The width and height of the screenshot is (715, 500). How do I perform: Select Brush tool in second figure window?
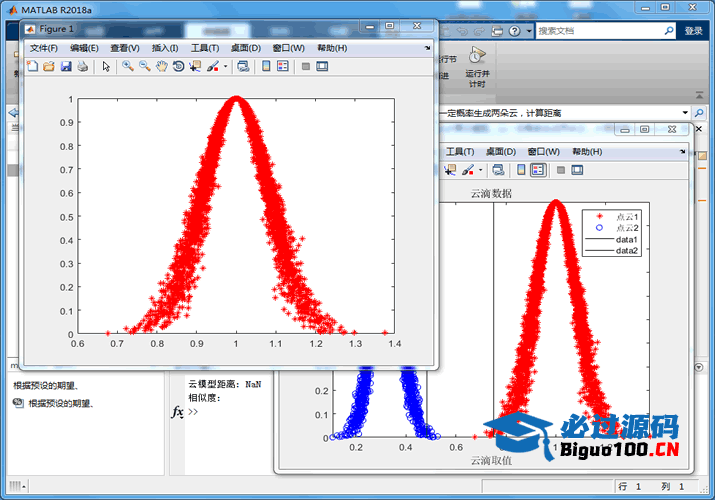point(467,170)
